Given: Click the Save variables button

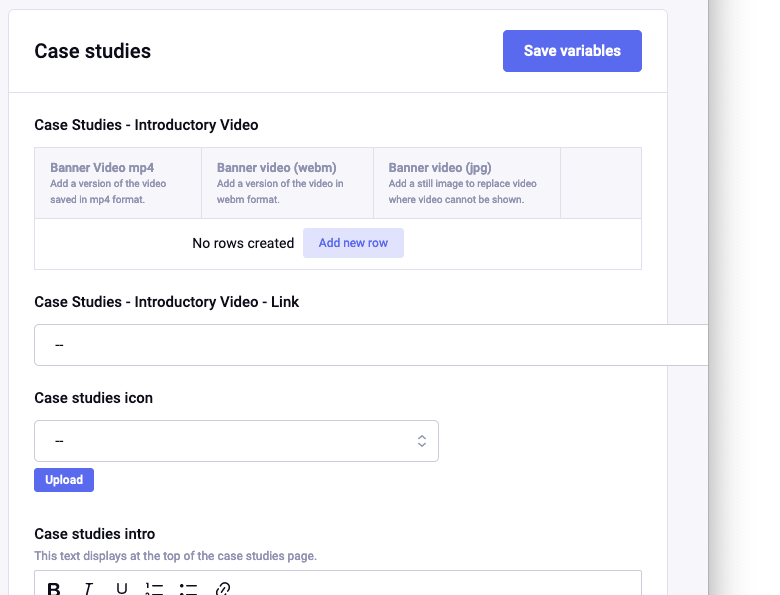Looking at the screenshot, I should pyautogui.click(x=572, y=51).
